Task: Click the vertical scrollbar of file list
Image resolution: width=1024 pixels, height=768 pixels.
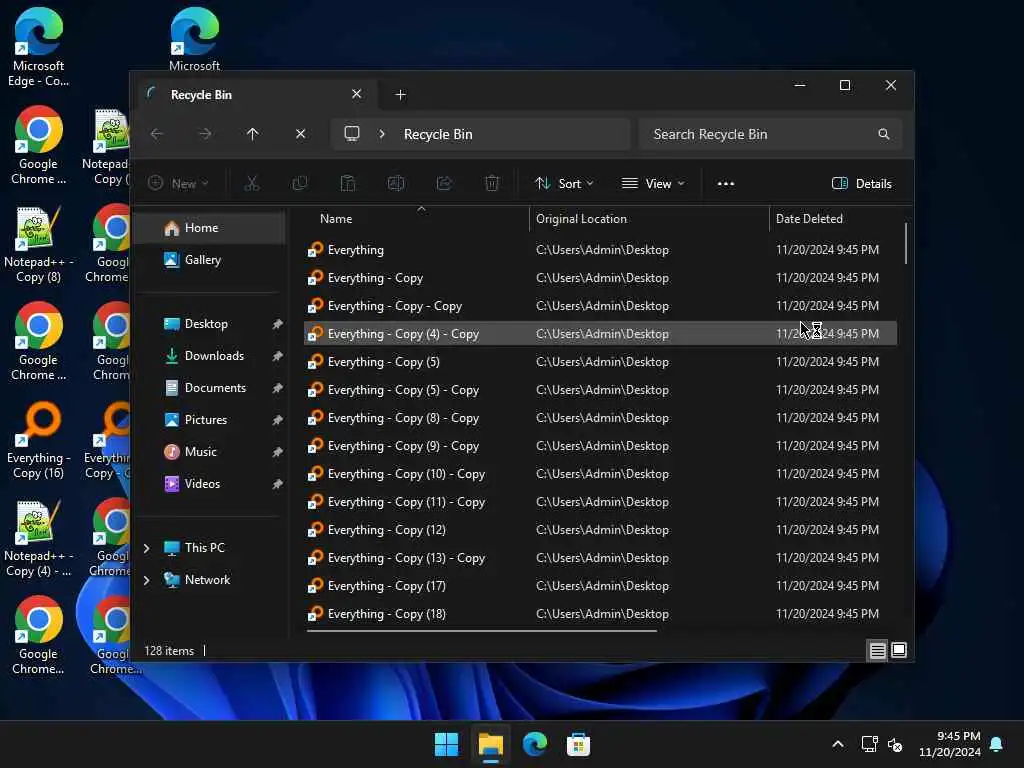Action: 905,243
